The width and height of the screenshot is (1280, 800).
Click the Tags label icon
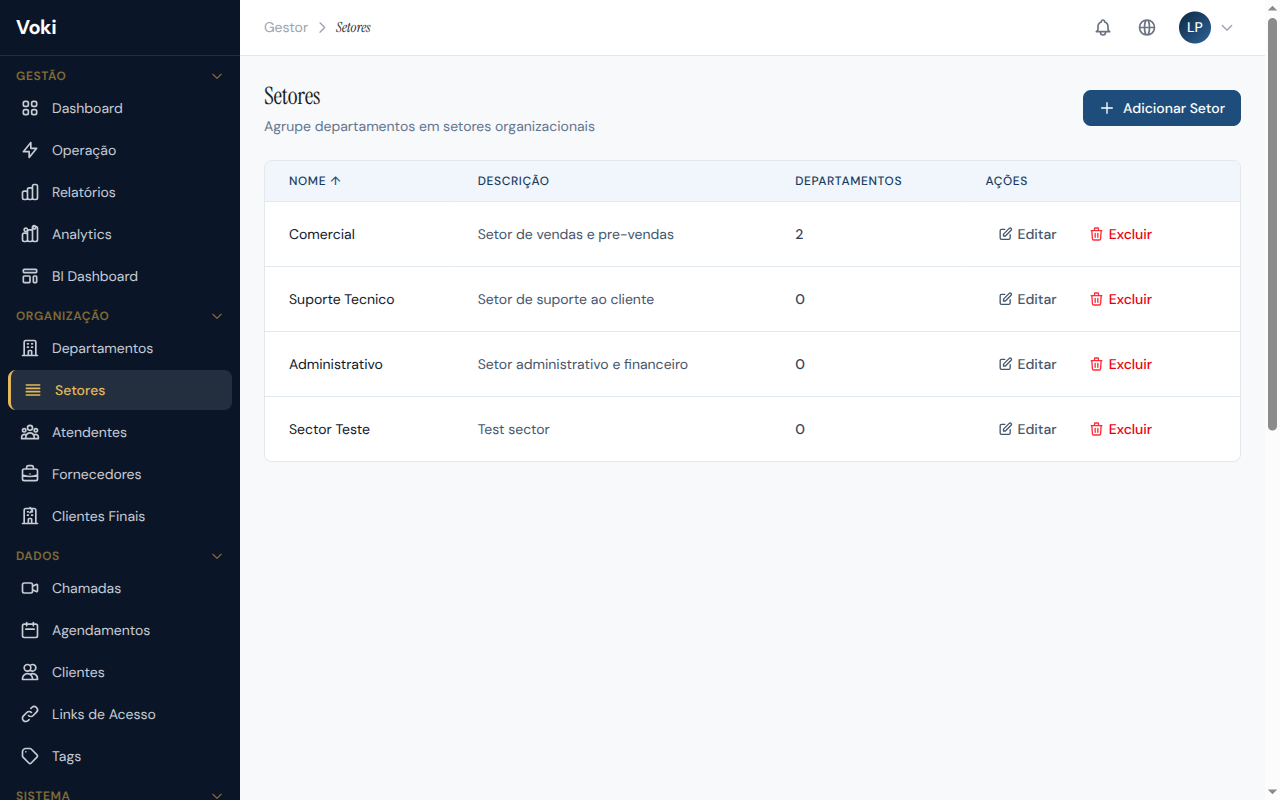[x=30, y=756]
